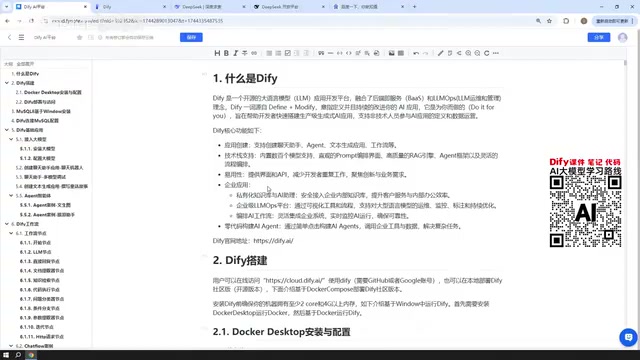Viewport: 640px width, 360px height.
Task: Toggle italic formatting in editor toolbar
Action: click(x=236, y=53)
